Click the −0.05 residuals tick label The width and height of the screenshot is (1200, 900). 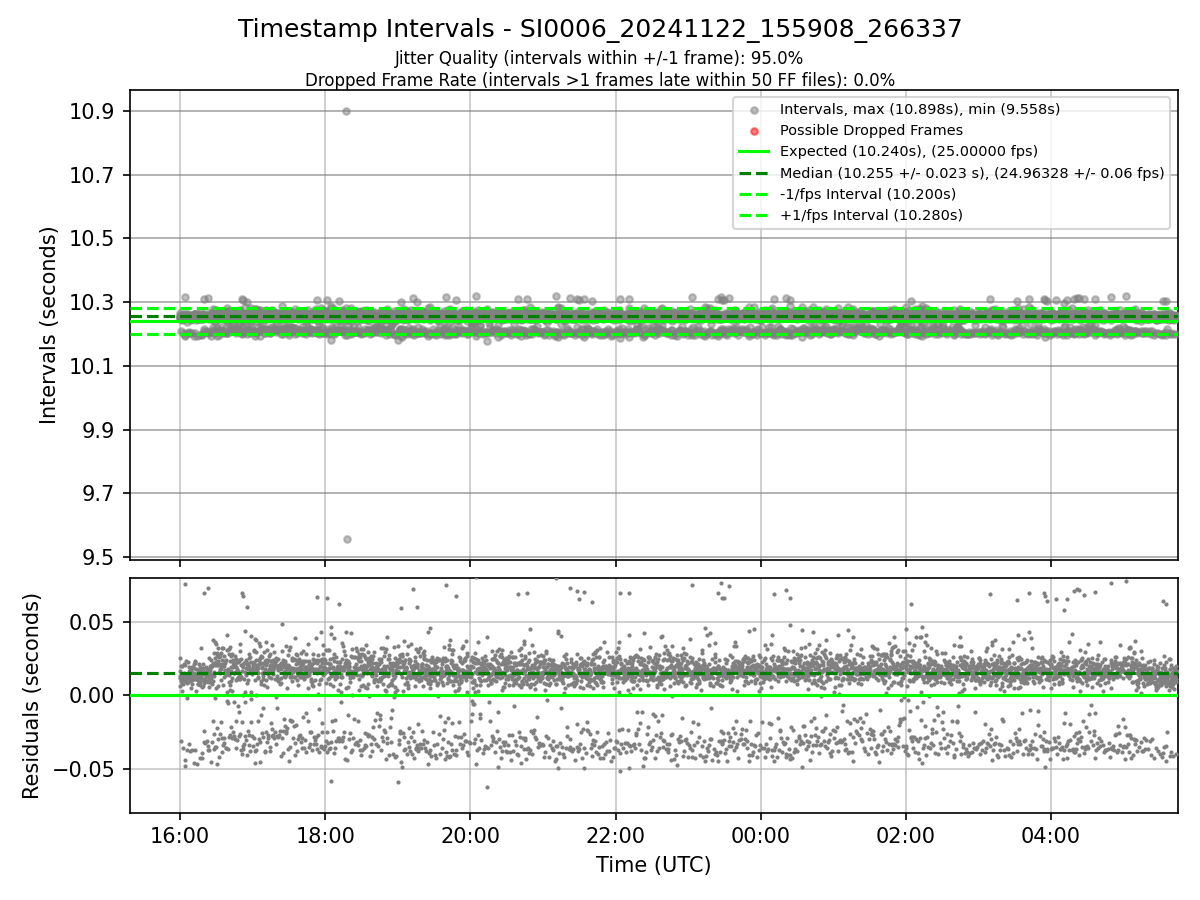point(86,770)
